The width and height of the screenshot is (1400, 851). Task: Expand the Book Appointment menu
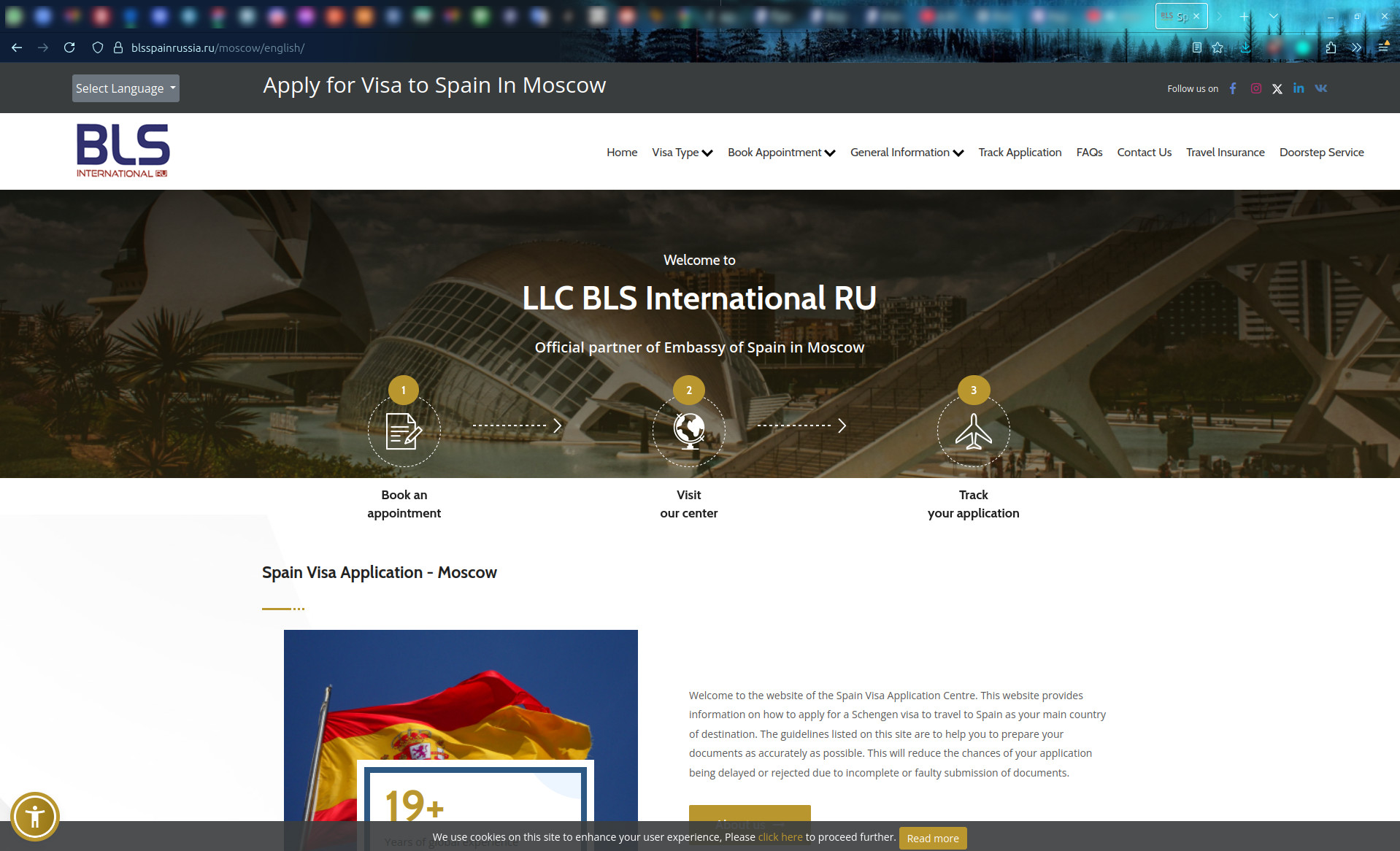(781, 153)
